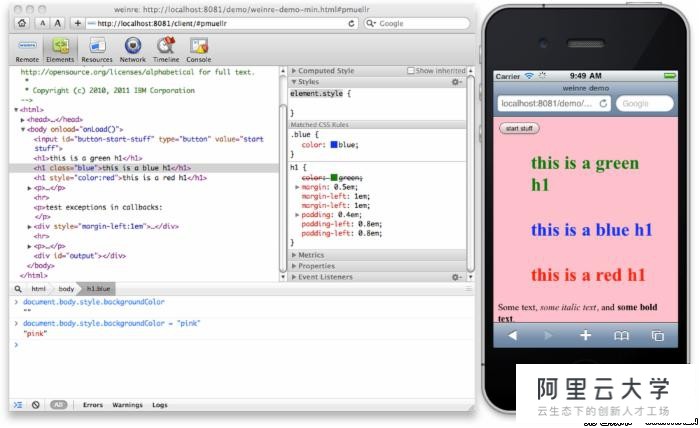Click the green color swatch

pyautogui.click(x=334, y=178)
